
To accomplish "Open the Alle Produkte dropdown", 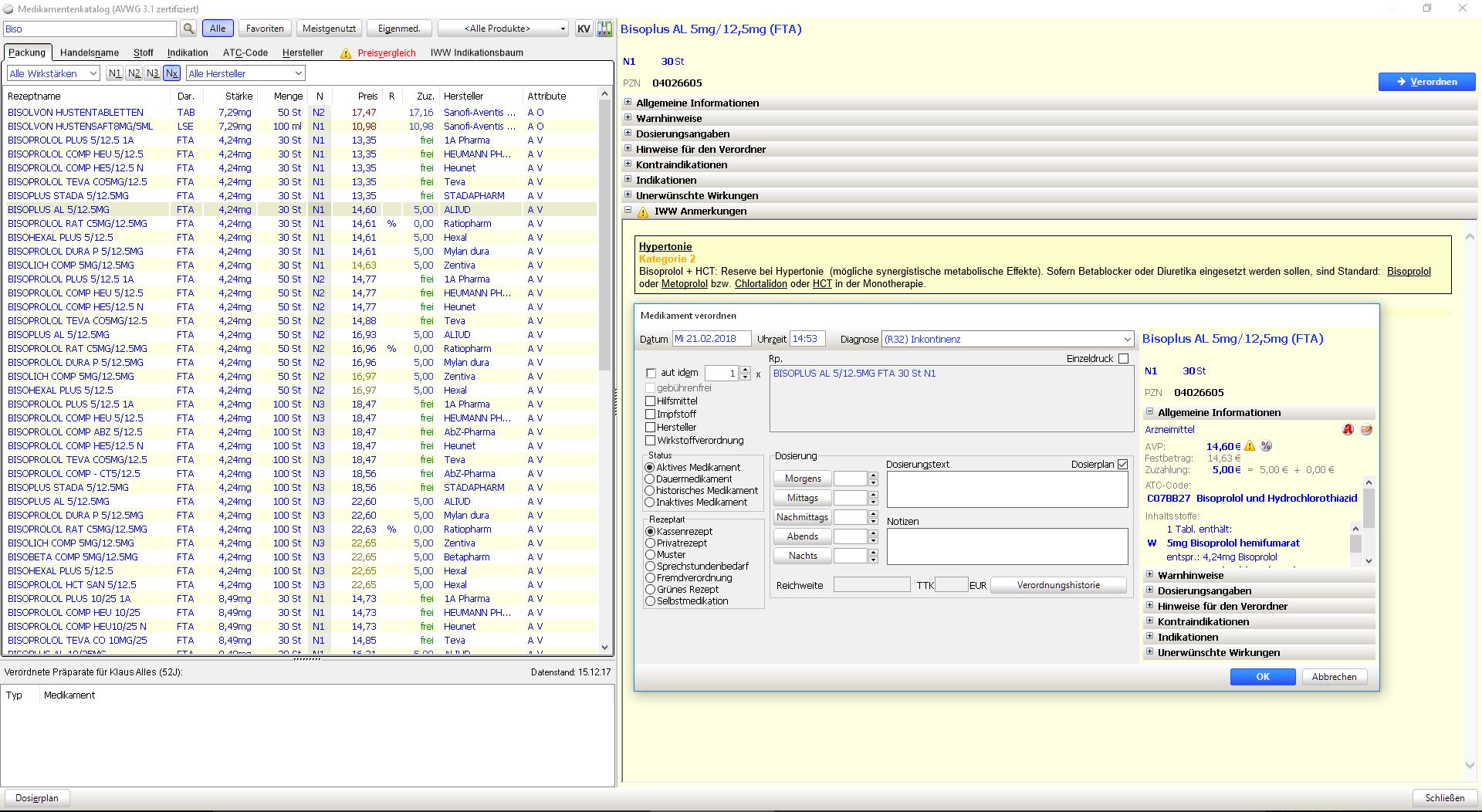I will click(503, 29).
